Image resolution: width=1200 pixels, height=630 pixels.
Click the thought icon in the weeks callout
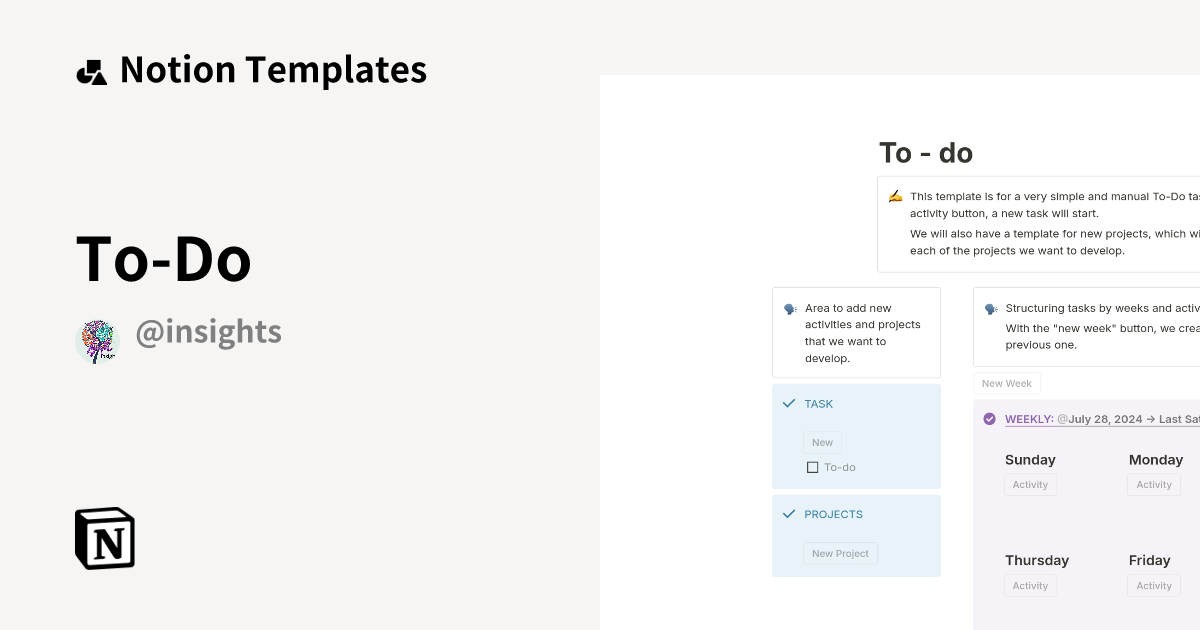click(x=990, y=308)
